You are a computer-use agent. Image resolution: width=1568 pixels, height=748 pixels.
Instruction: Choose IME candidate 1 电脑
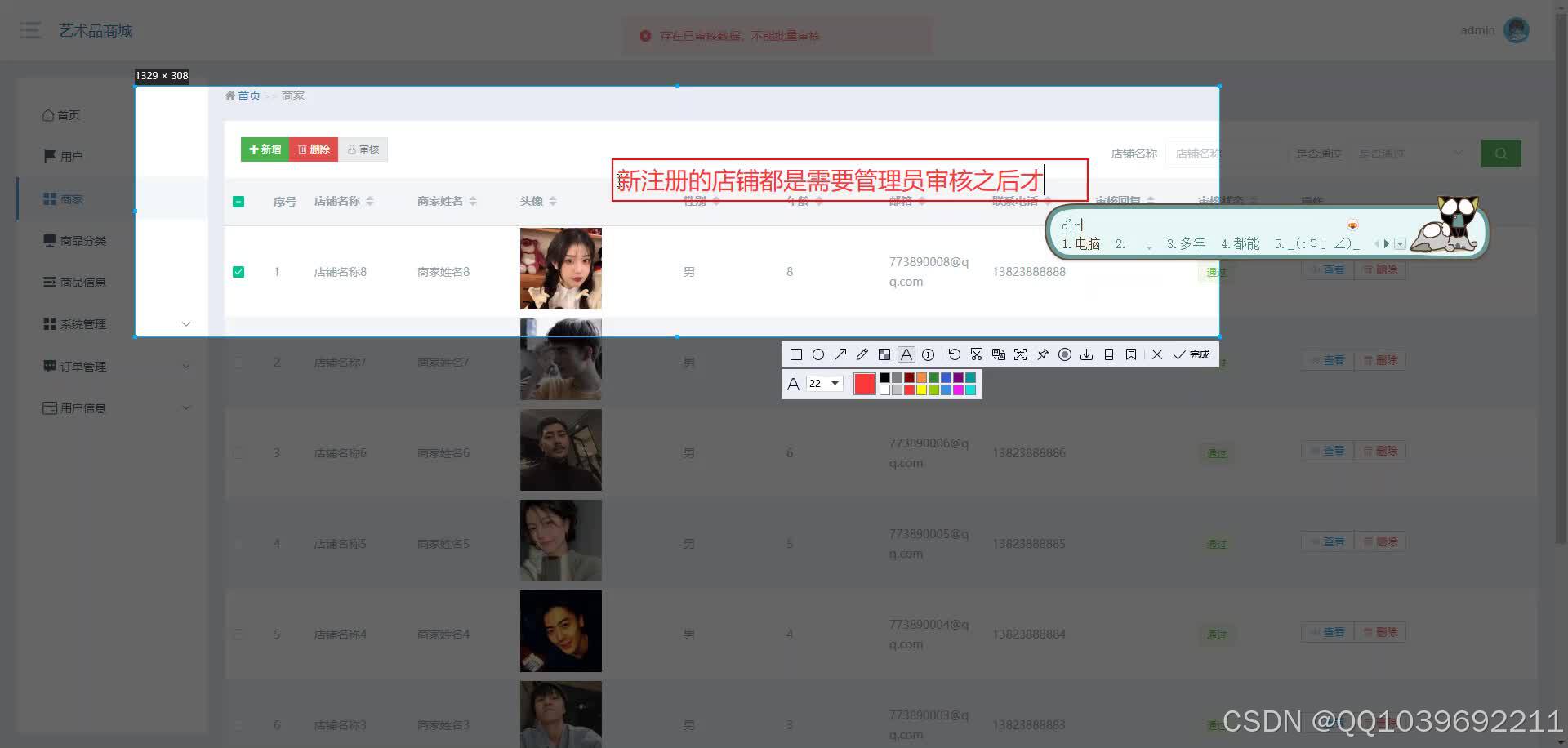[1081, 243]
